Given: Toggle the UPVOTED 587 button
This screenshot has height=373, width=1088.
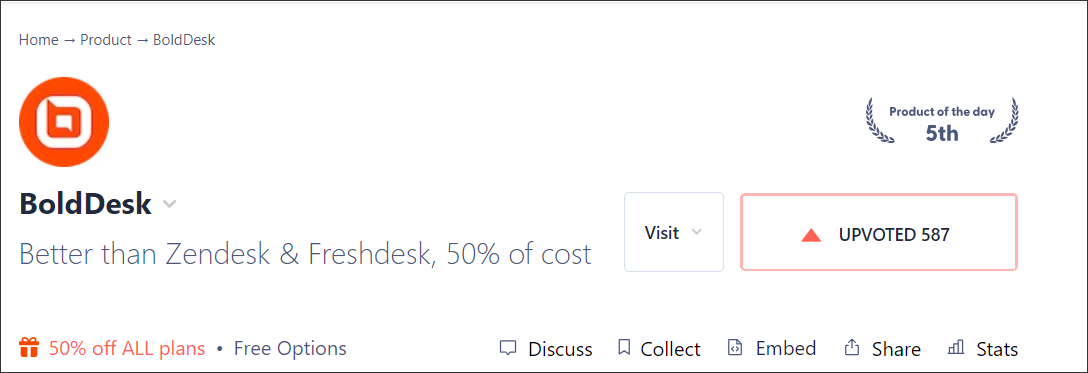Looking at the screenshot, I should [878, 232].
